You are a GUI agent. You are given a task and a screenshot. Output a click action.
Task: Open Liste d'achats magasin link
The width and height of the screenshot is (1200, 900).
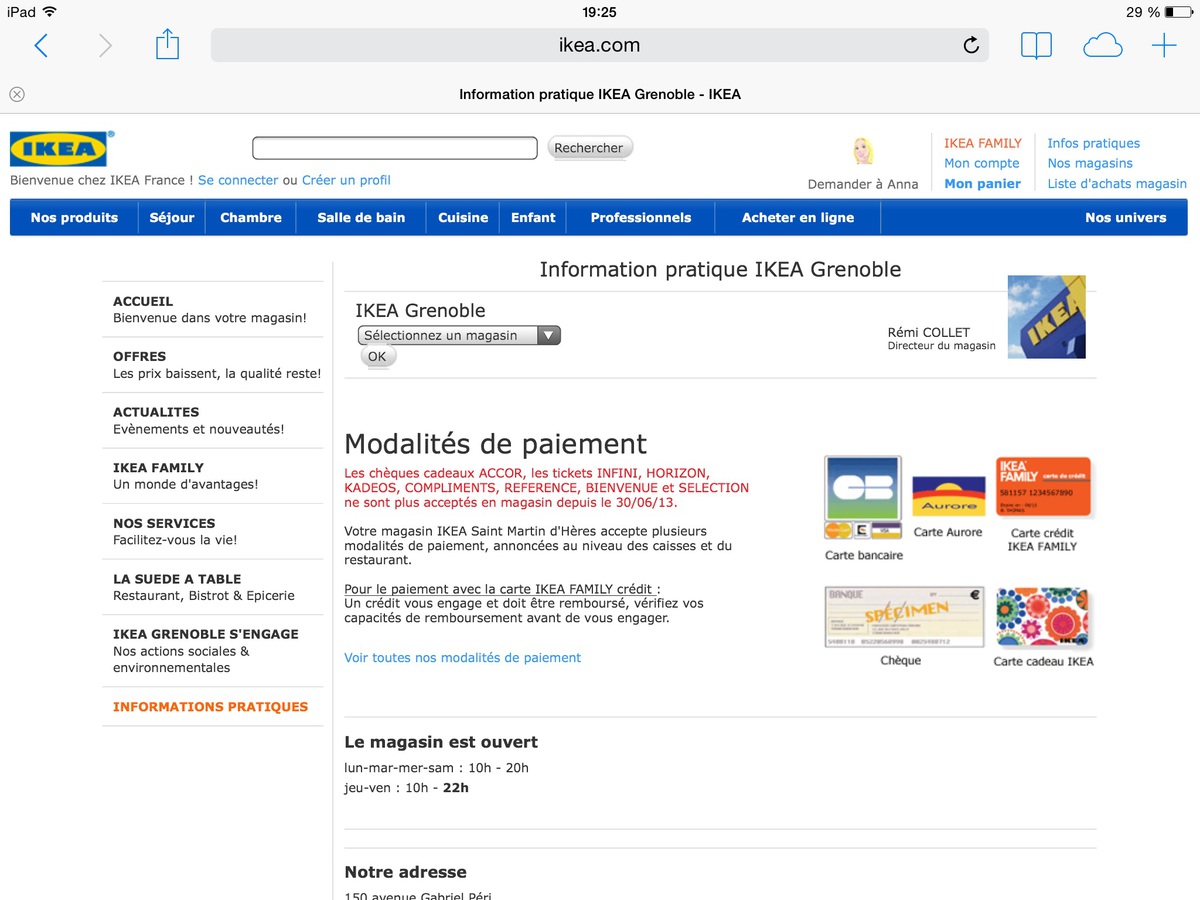tap(1117, 183)
